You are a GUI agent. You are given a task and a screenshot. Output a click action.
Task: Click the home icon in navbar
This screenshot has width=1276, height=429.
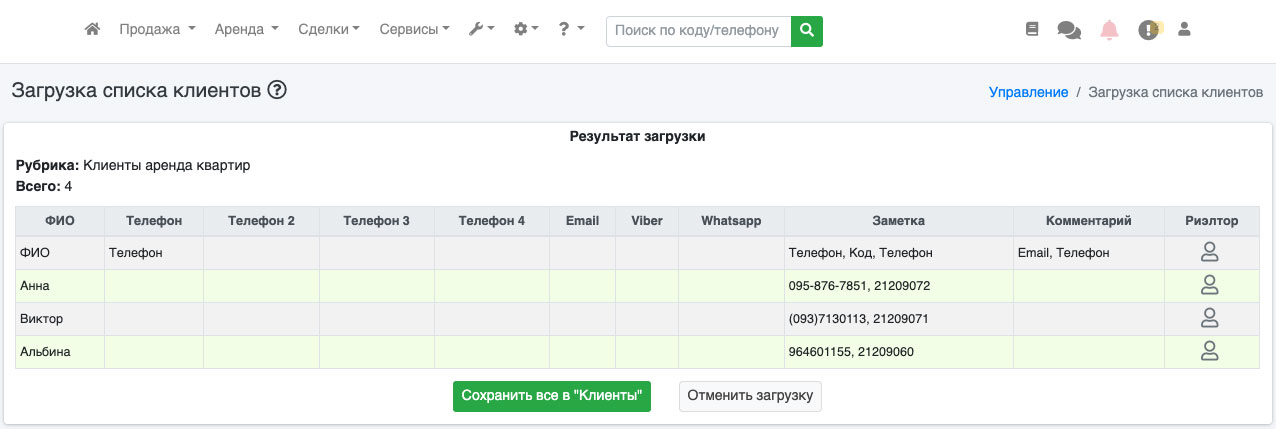pyautogui.click(x=92, y=30)
